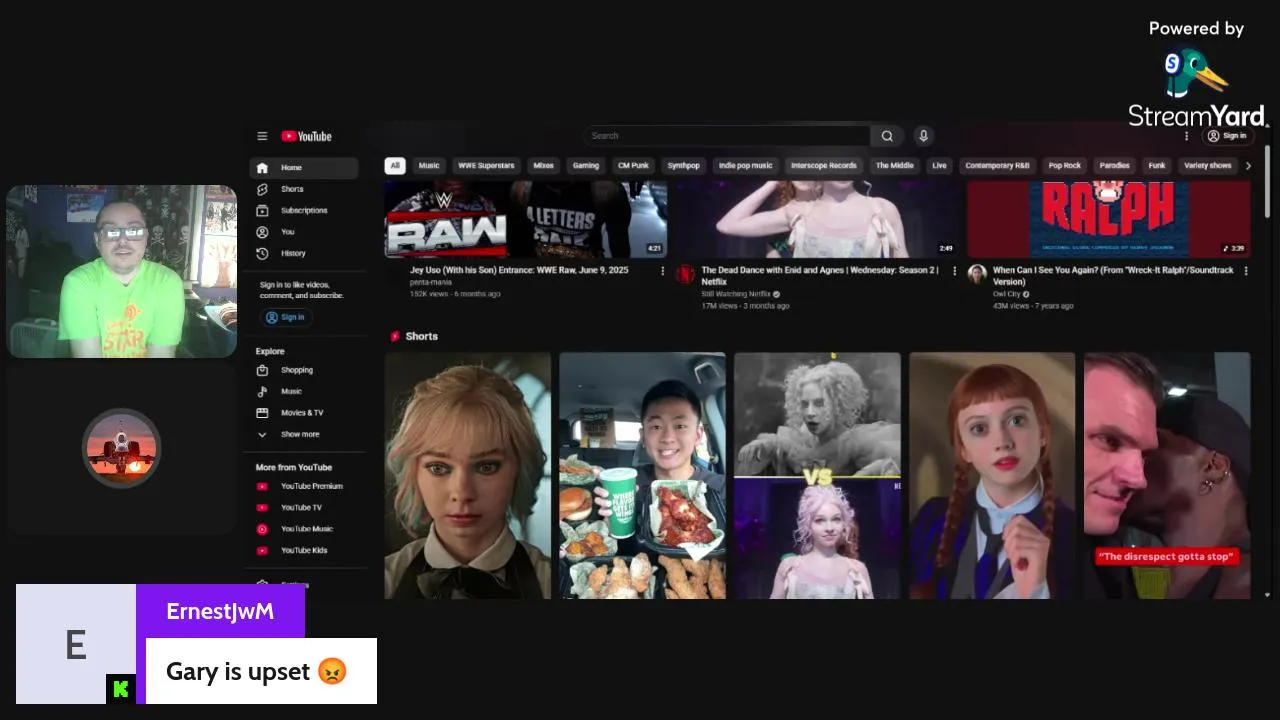Expand Show more in Explore section
The width and height of the screenshot is (1280, 720).
tap(299, 434)
